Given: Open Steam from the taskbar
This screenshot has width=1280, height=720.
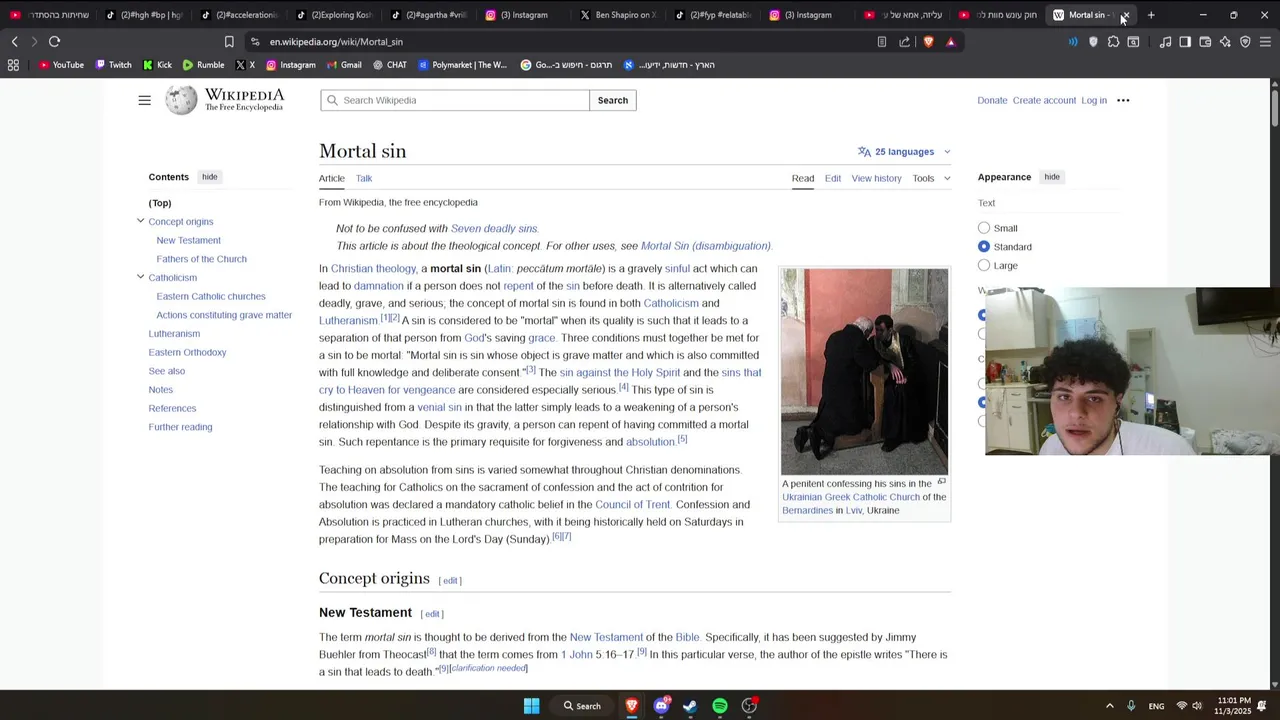Looking at the screenshot, I should coord(690,706).
